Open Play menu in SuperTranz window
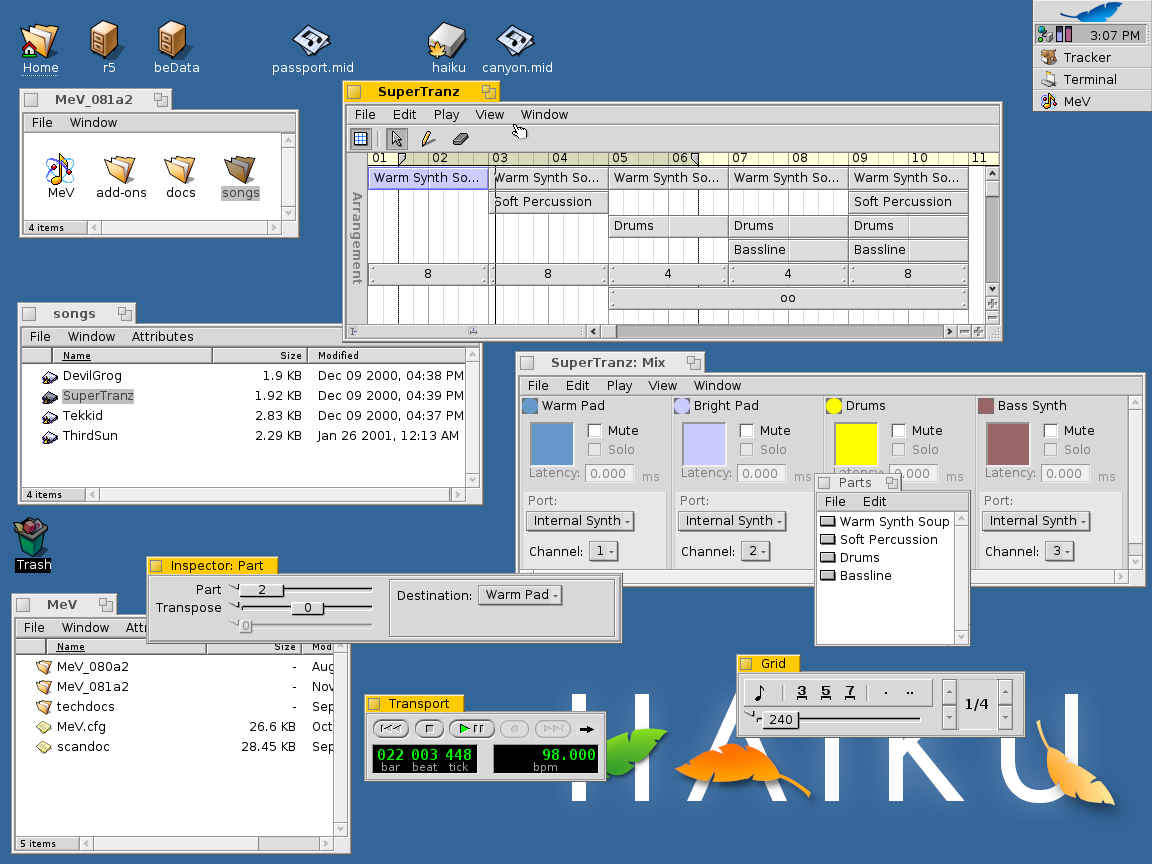Viewport: 1152px width, 864px height. 446,115
